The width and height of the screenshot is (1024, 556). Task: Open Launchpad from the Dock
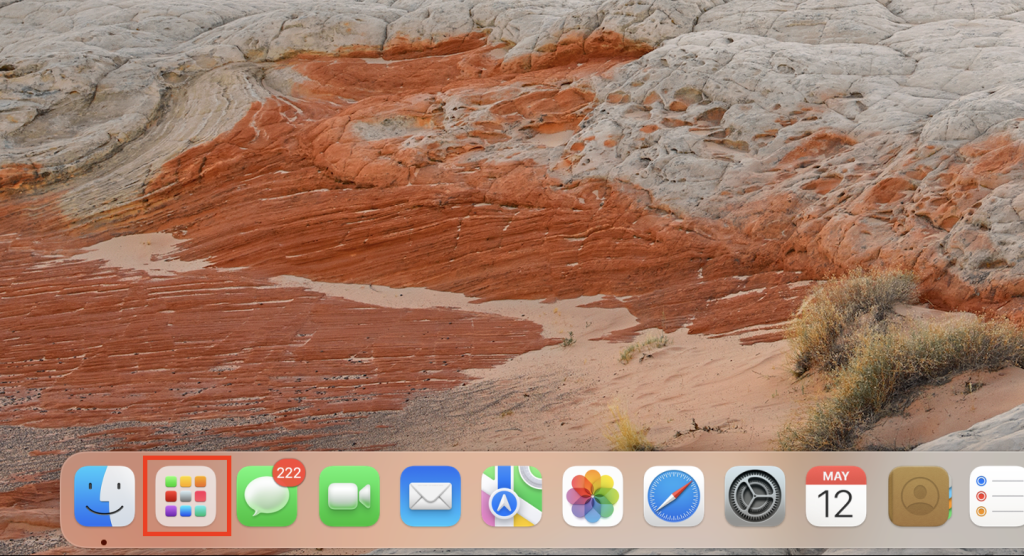pyautogui.click(x=186, y=496)
